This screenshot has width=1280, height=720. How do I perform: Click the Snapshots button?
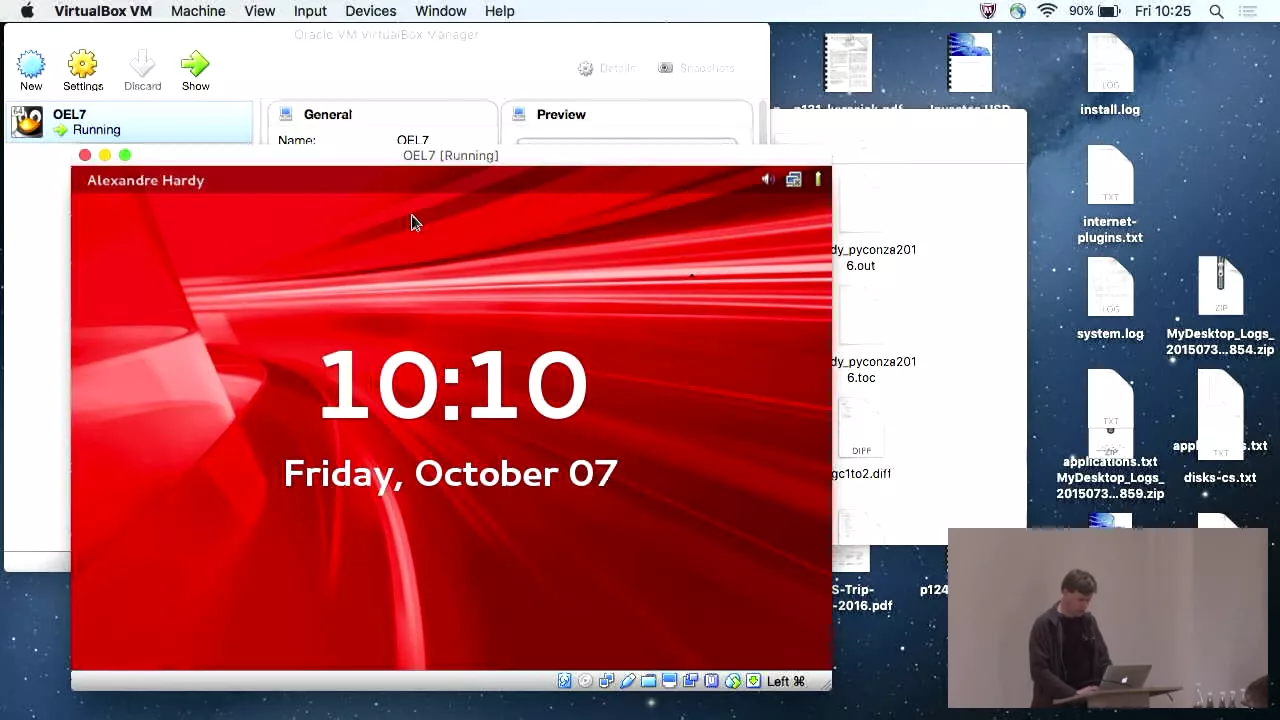tap(696, 68)
